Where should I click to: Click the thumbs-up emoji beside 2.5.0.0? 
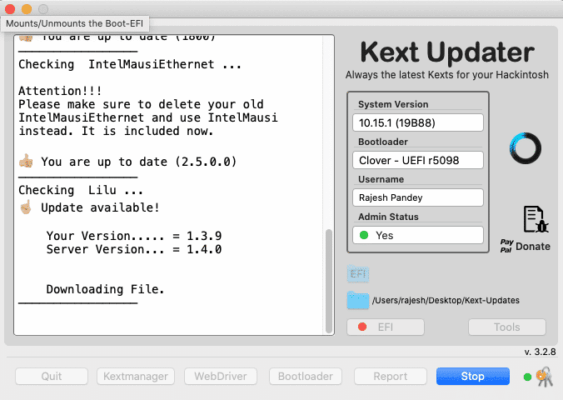[x=26, y=161]
